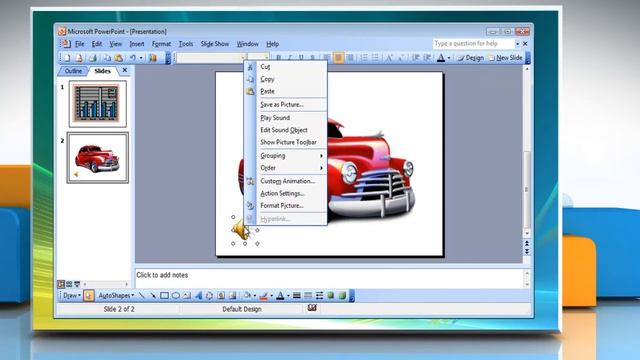Switch to the Outline tab
640x360 pixels.
(73, 71)
